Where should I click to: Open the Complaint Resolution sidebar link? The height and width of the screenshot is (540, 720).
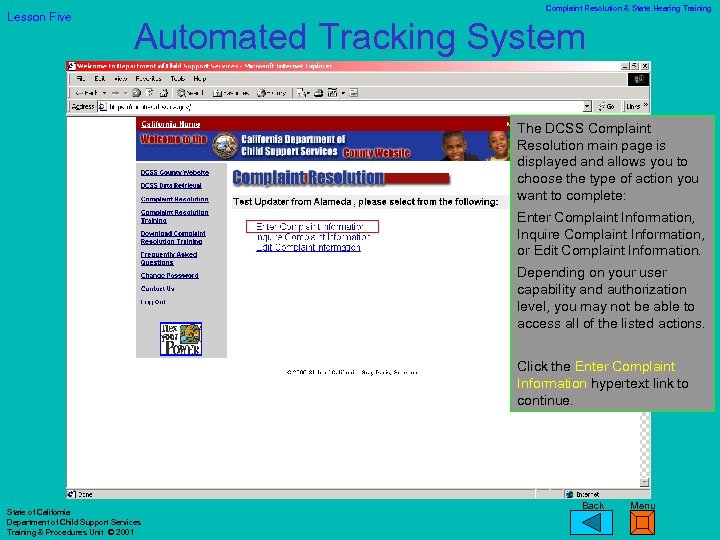174,199
